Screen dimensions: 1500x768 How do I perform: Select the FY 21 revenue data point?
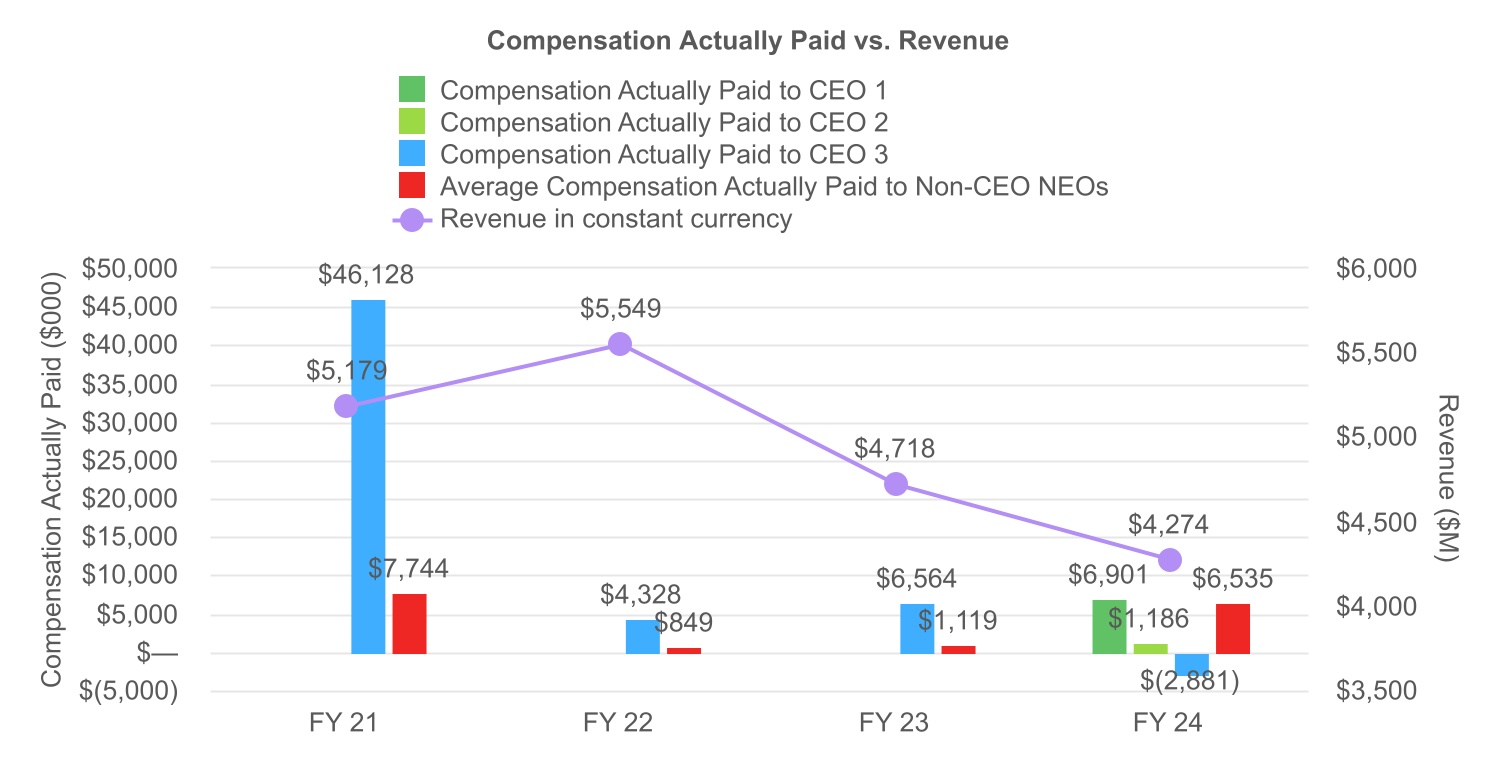(x=346, y=406)
